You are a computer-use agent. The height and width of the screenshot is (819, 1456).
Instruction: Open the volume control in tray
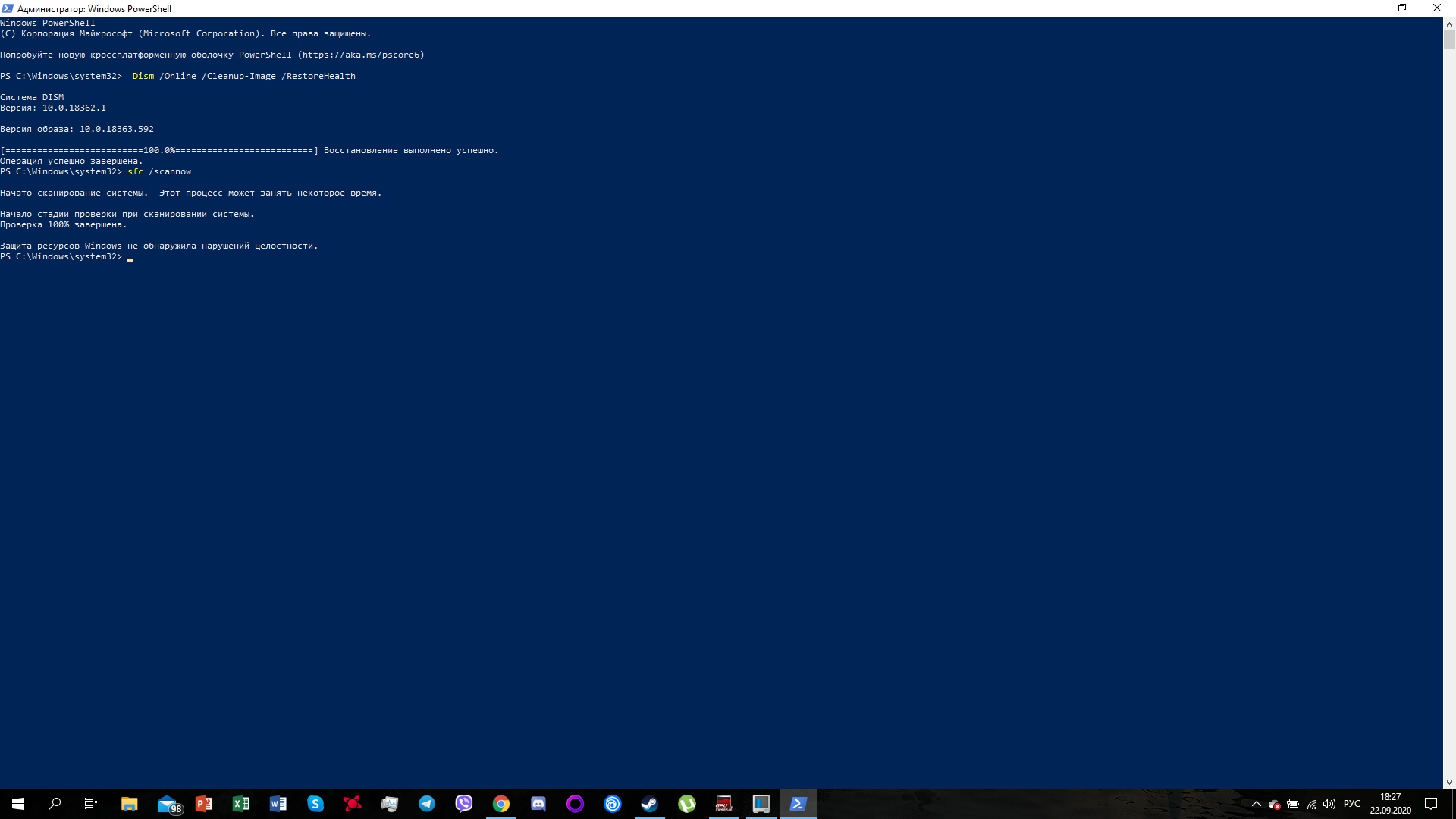click(1329, 804)
